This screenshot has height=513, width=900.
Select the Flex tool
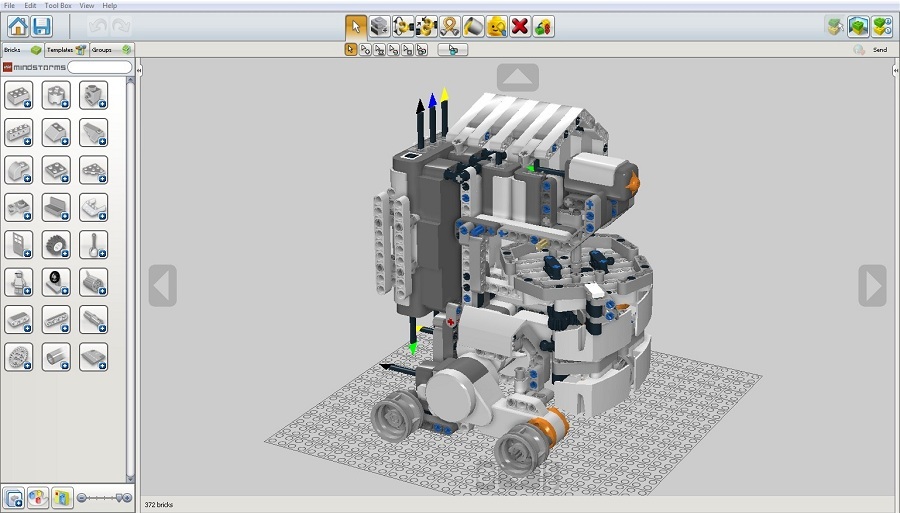coord(449,27)
